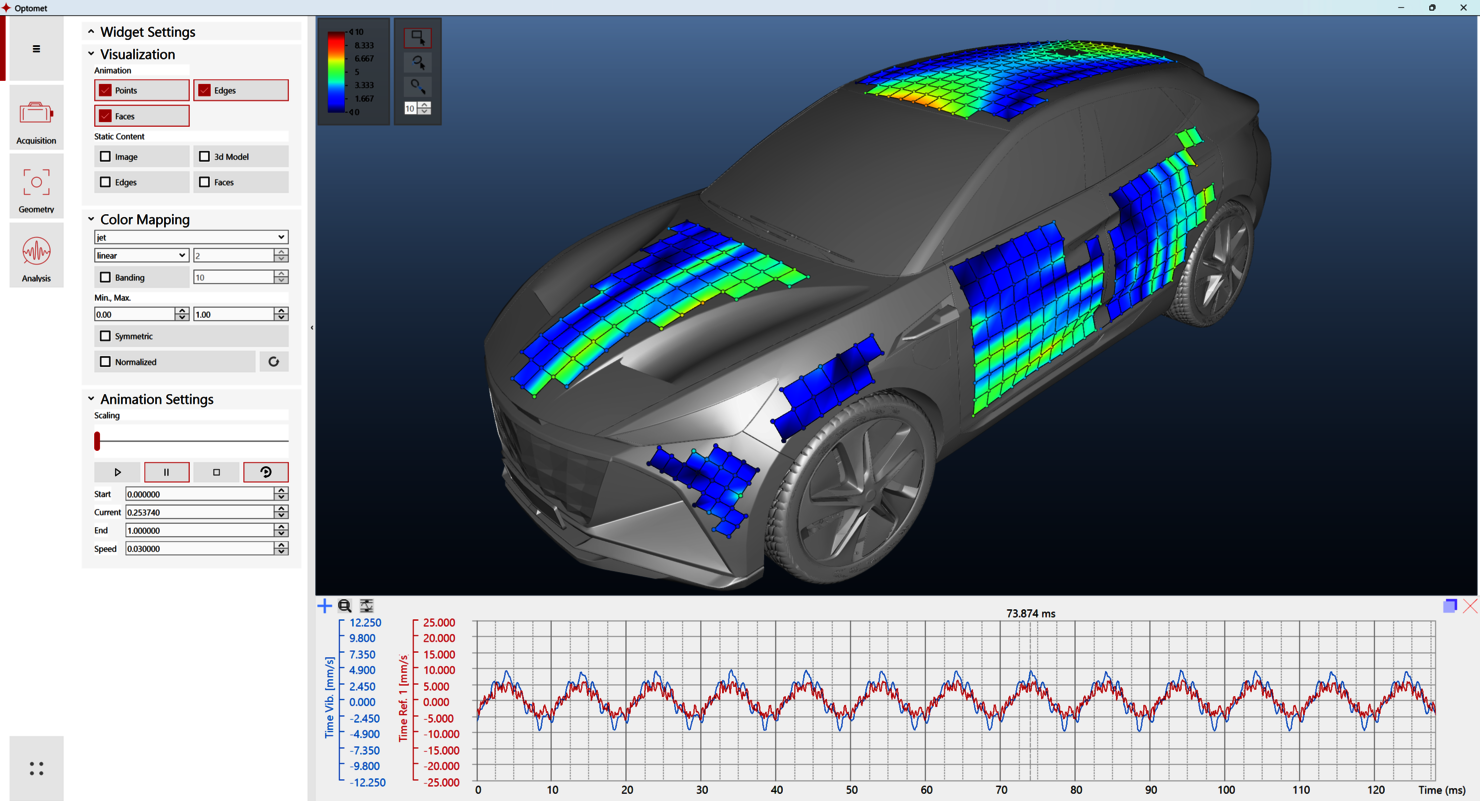Switch to the Geometry section
This screenshot has width=1480, height=801.
pos(36,188)
